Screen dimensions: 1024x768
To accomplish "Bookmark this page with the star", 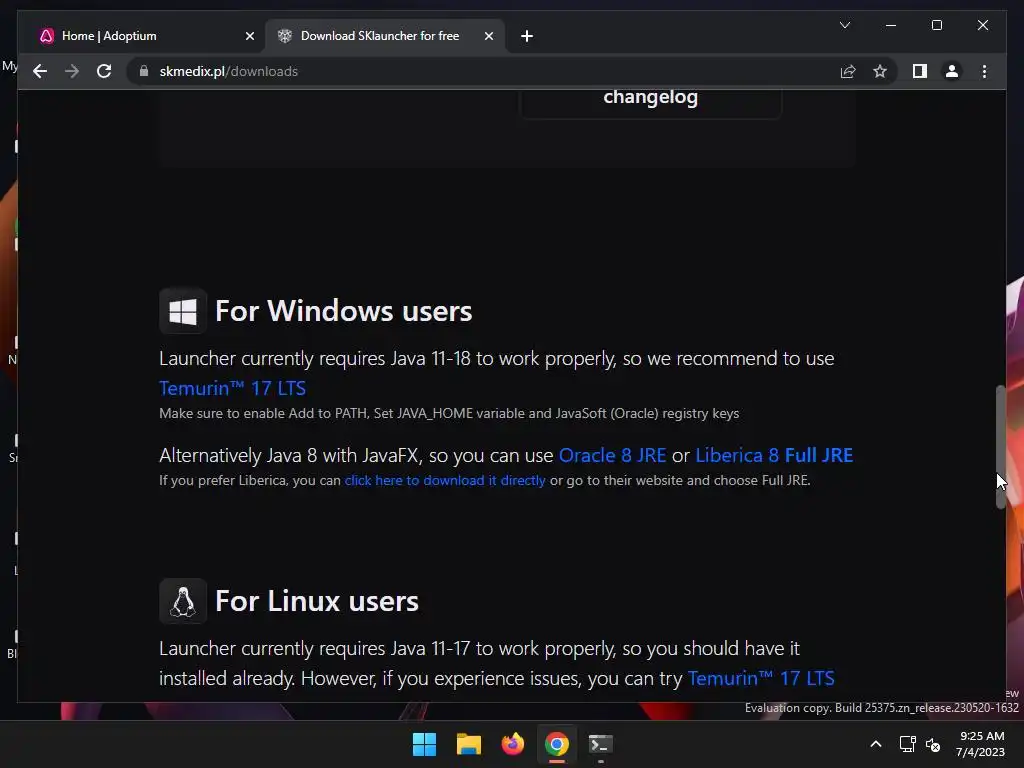I will (x=880, y=71).
